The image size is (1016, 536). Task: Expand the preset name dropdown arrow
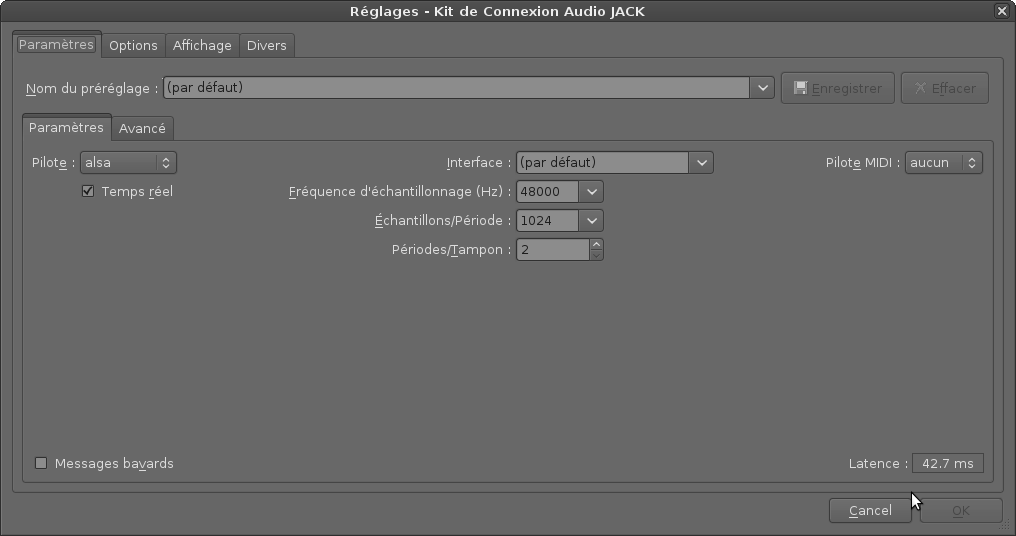[763, 87]
